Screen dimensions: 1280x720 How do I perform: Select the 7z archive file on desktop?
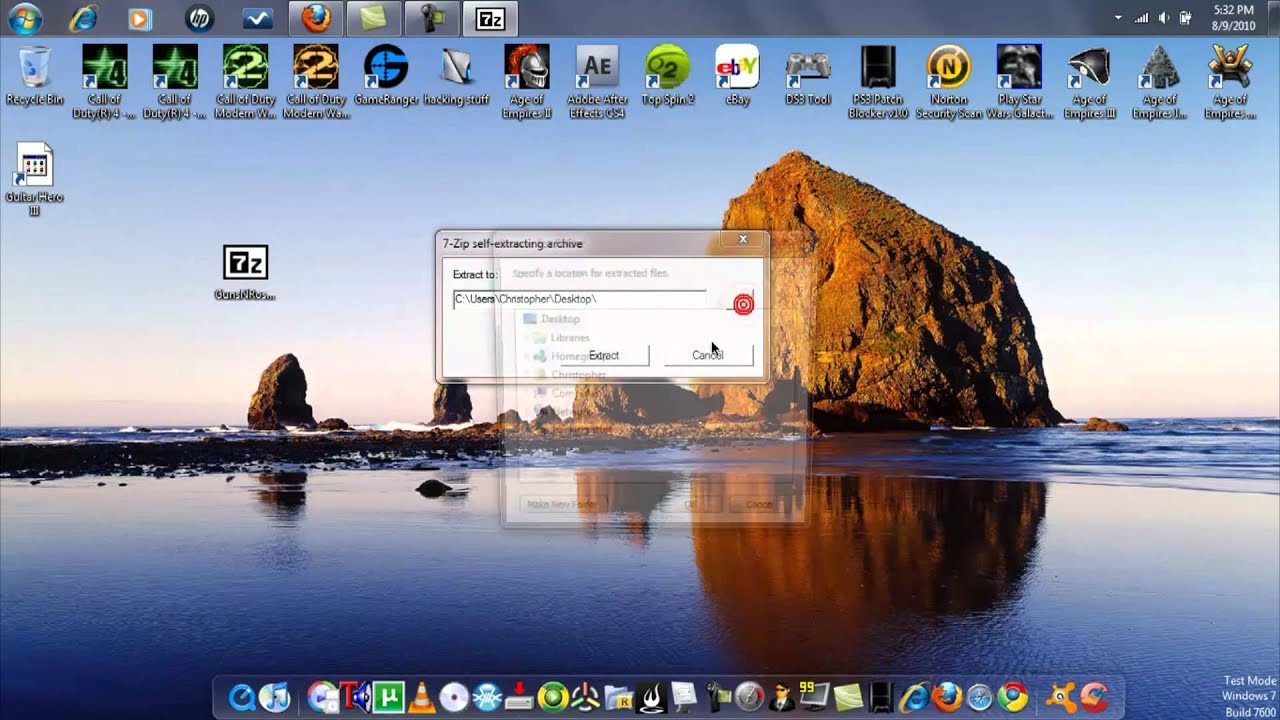[245, 272]
